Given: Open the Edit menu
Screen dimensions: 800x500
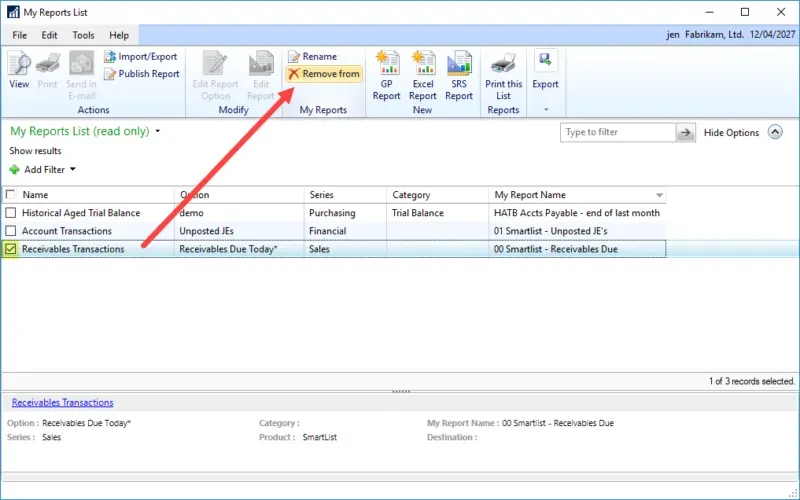Looking at the screenshot, I should (x=49, y=35).
